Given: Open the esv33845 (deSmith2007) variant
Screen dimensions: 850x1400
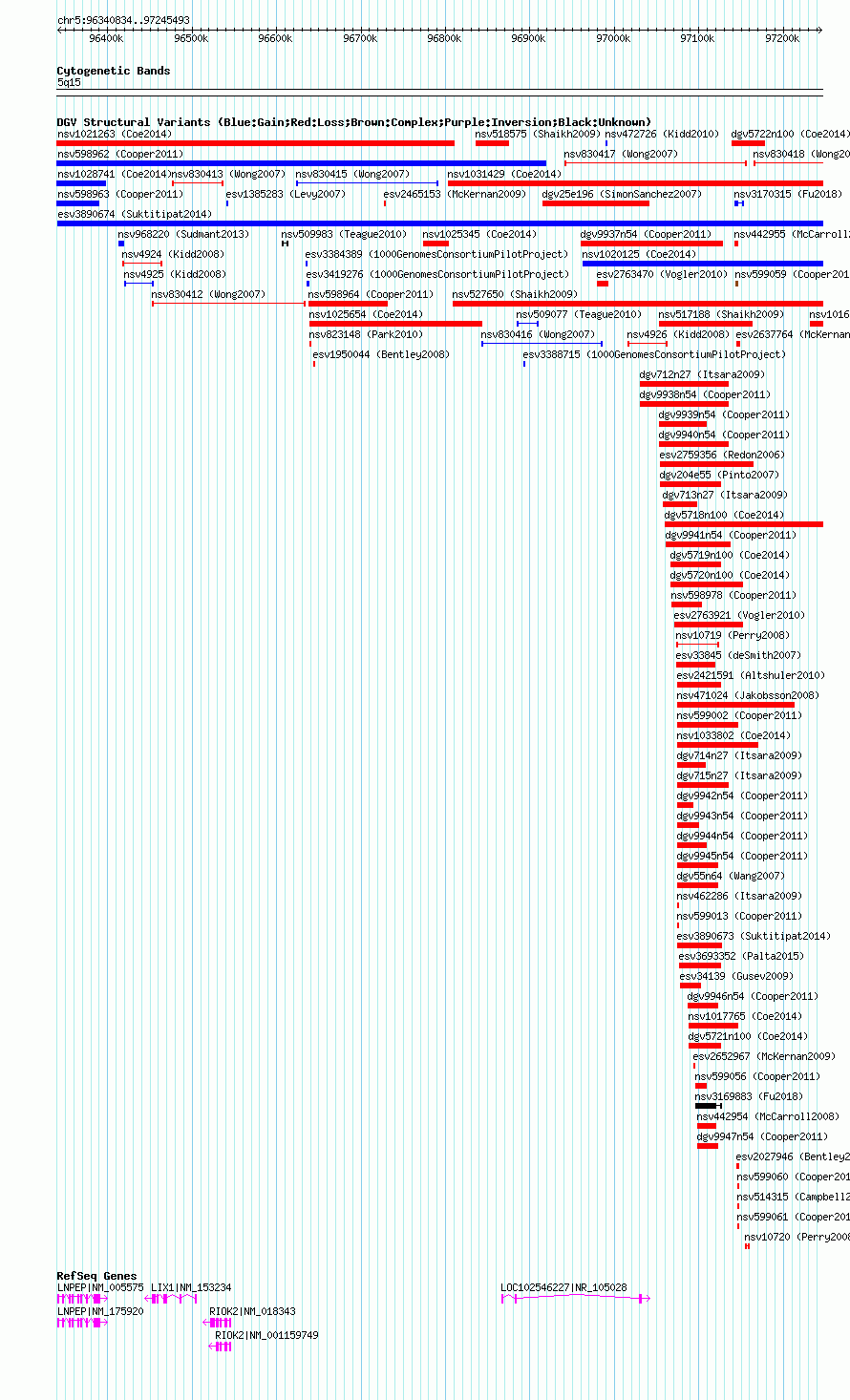Looking at the screenshot, I should click(x=695, y=665).
